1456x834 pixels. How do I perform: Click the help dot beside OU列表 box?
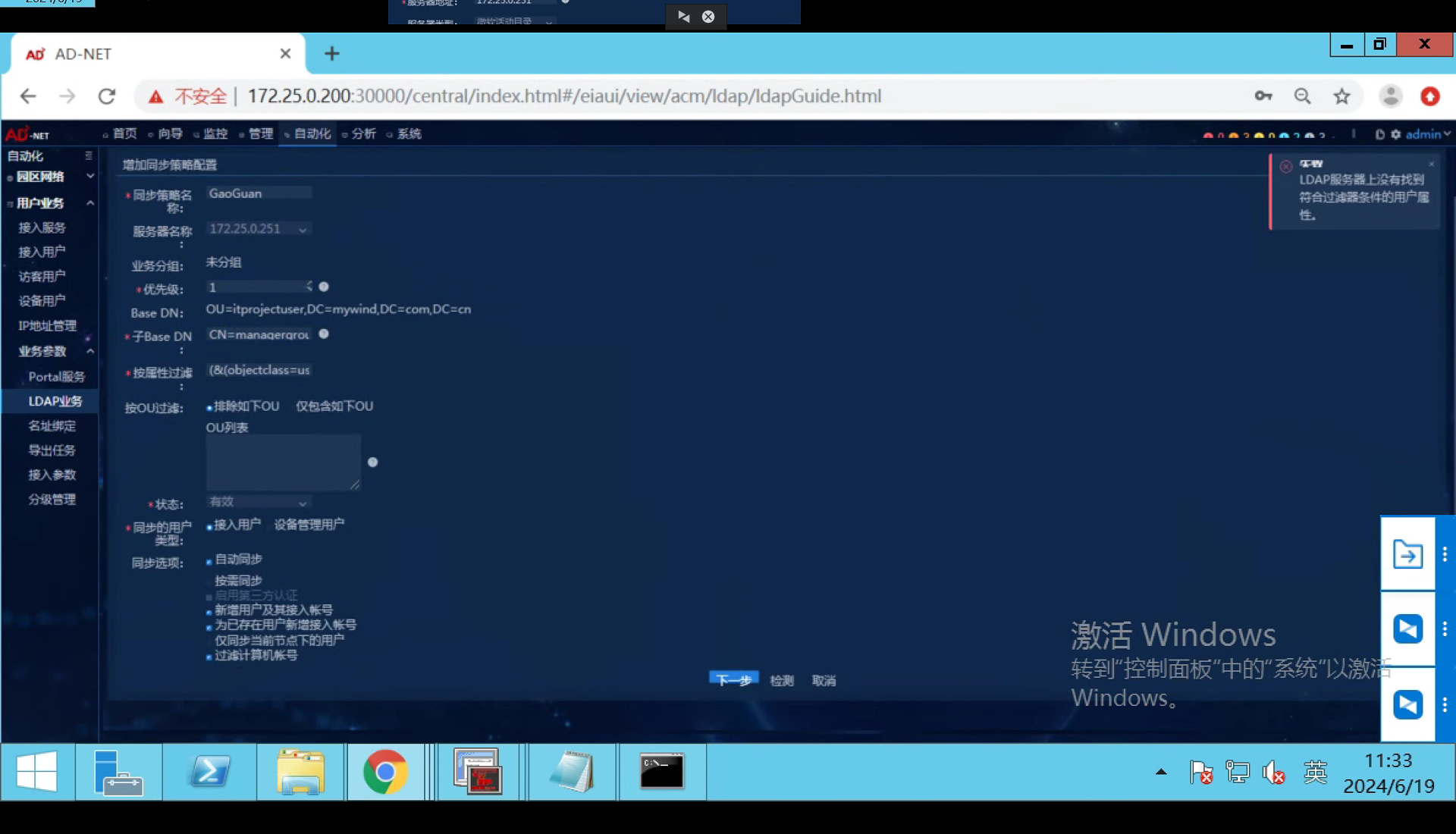pyautogui.click(x=372, y=462)
